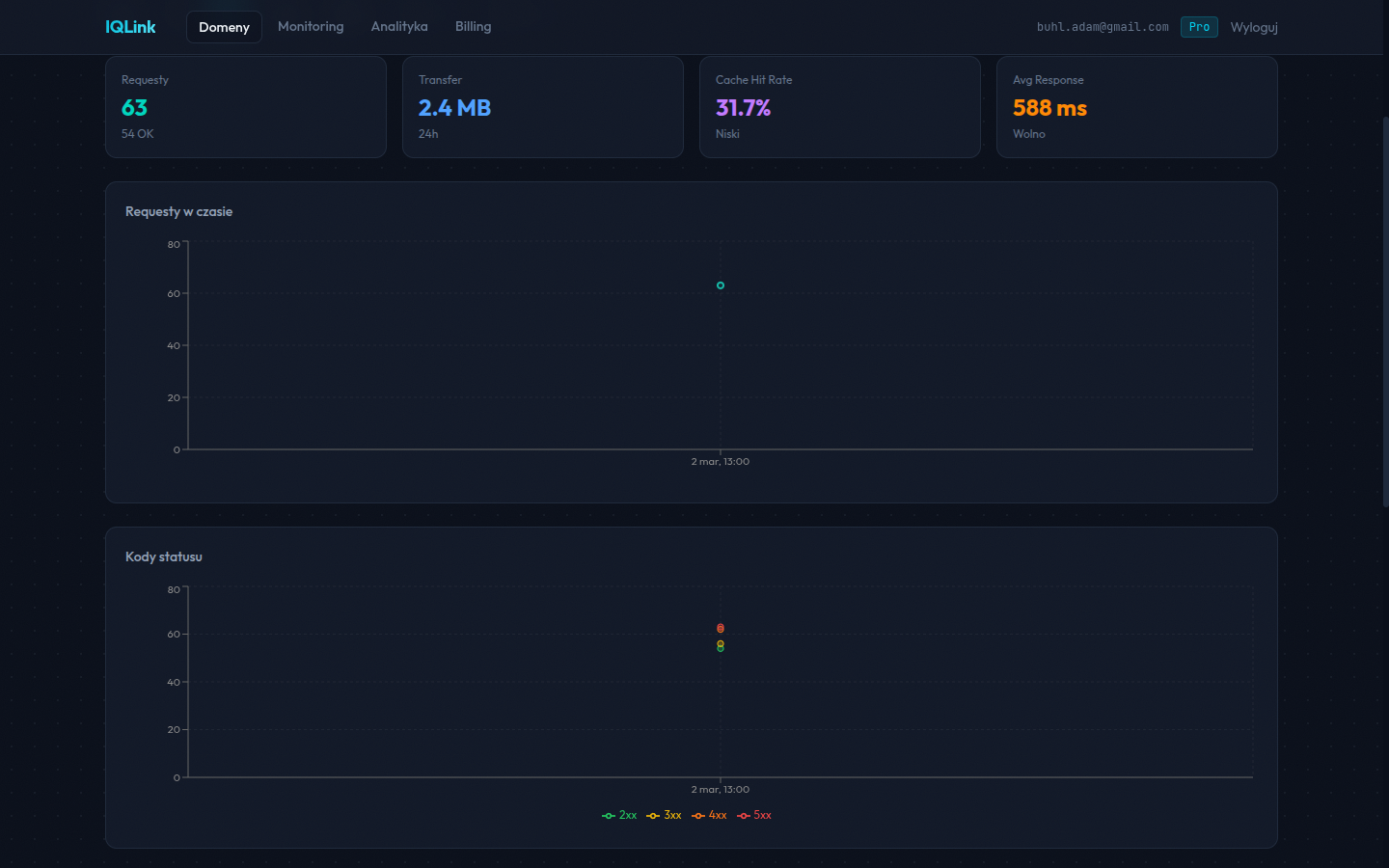Screen dimensions: 1389x868
Task: Click the Avg Response 588 ms card
Action: tap(1137, 107)
